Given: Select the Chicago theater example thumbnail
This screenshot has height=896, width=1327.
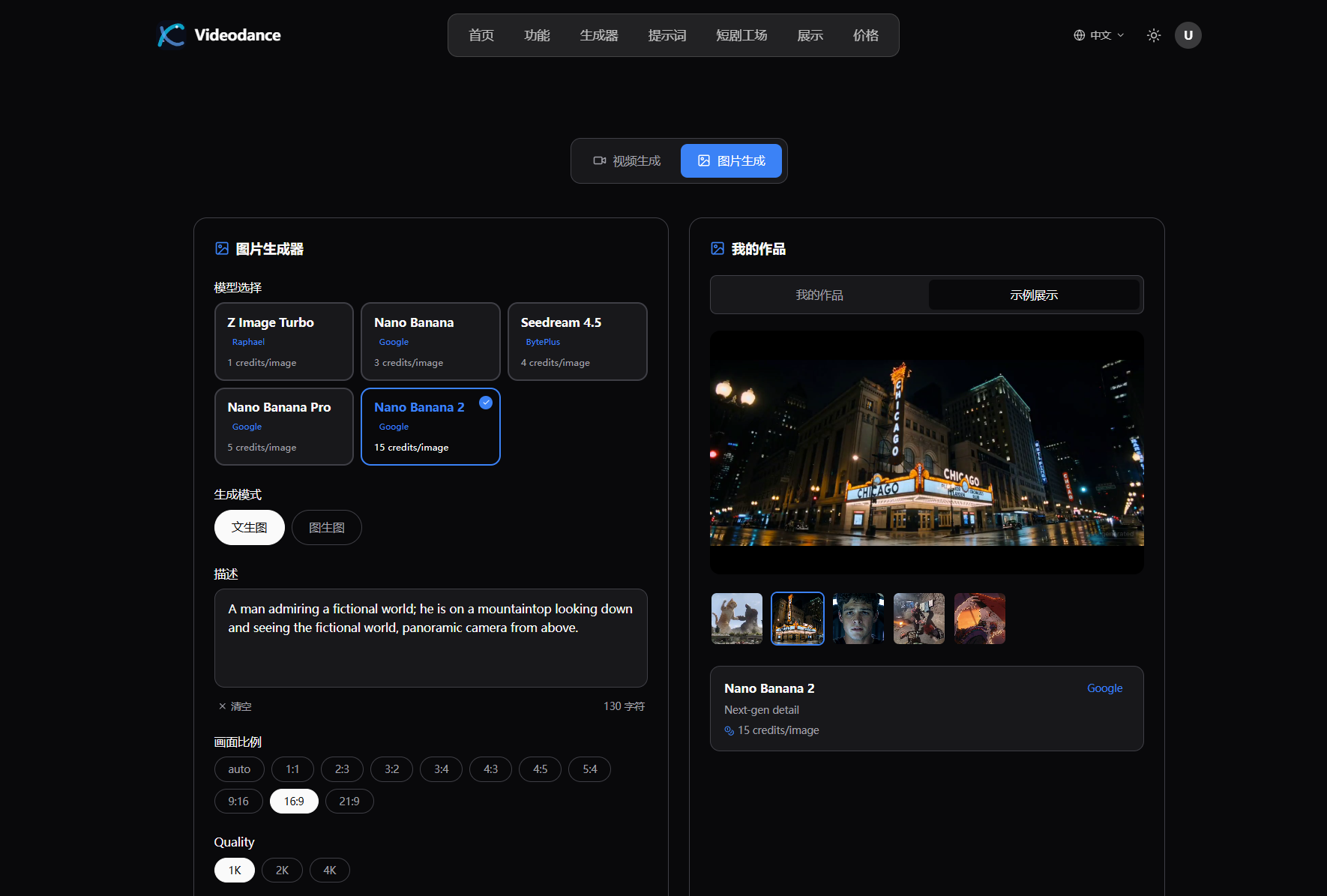Looking at the screenshot, I should 797,618.
